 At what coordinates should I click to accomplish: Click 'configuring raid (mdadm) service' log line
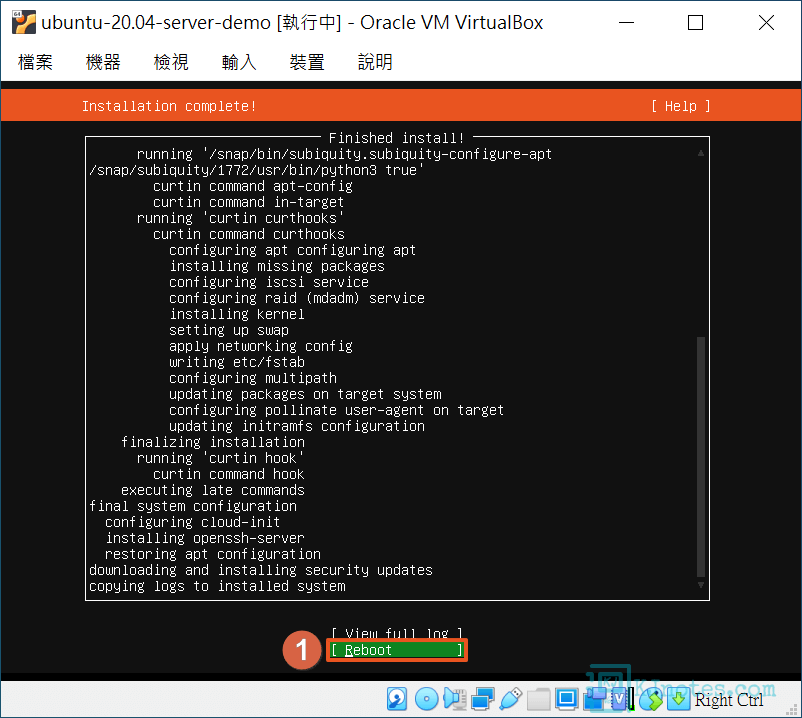click(297, 298)
